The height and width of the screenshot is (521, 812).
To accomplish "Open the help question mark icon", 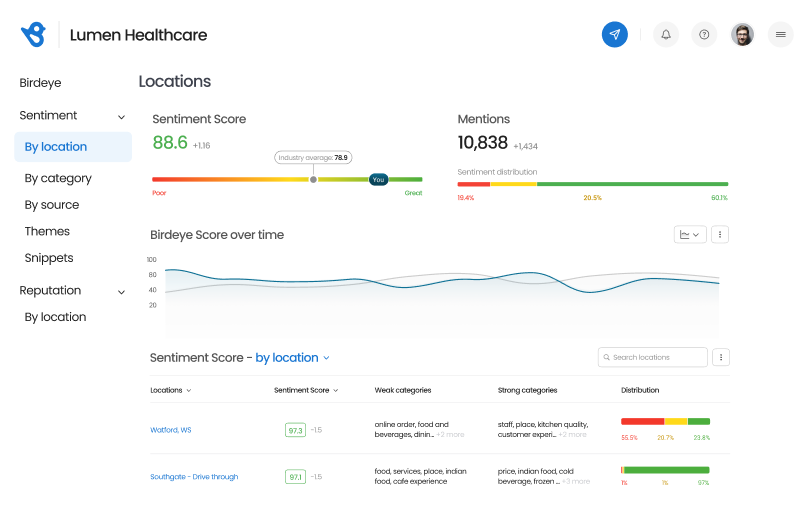I will click(x=704, y=35).
